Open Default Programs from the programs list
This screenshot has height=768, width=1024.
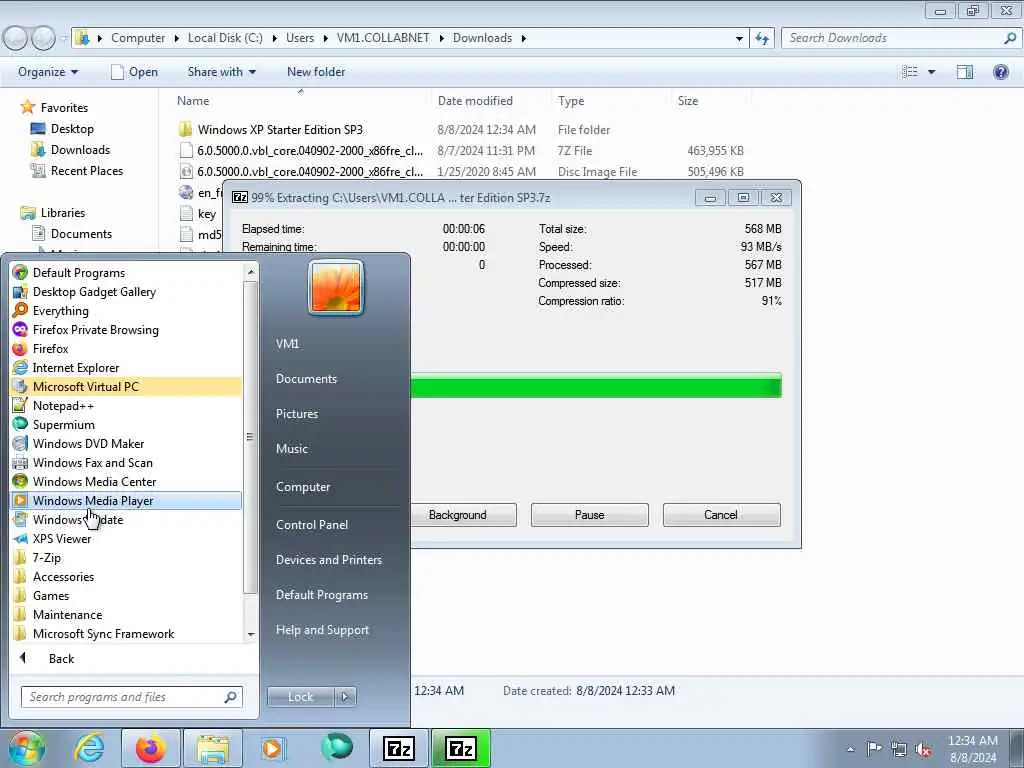click(x=78, y=273)
